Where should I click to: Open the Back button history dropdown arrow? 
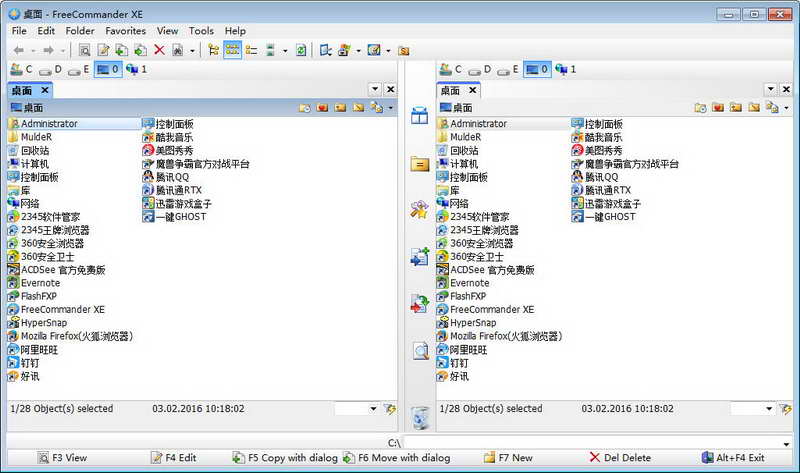point(33,51)
